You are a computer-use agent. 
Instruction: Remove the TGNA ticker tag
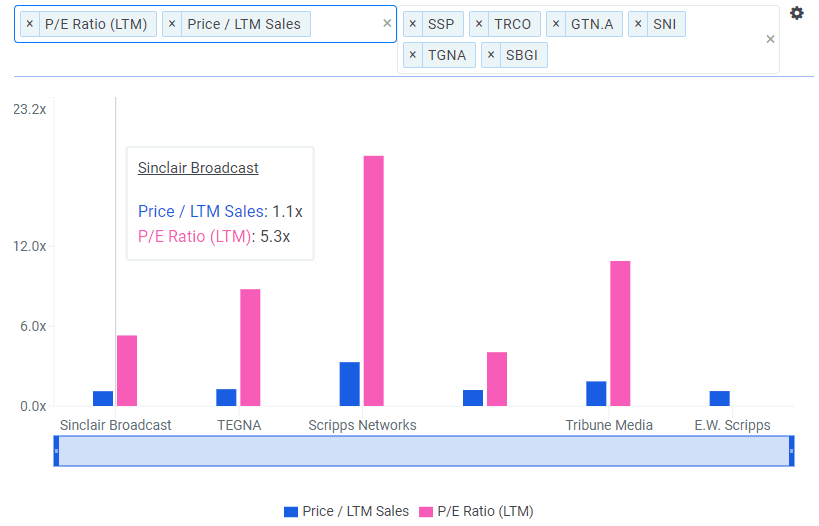click(413, 55)
